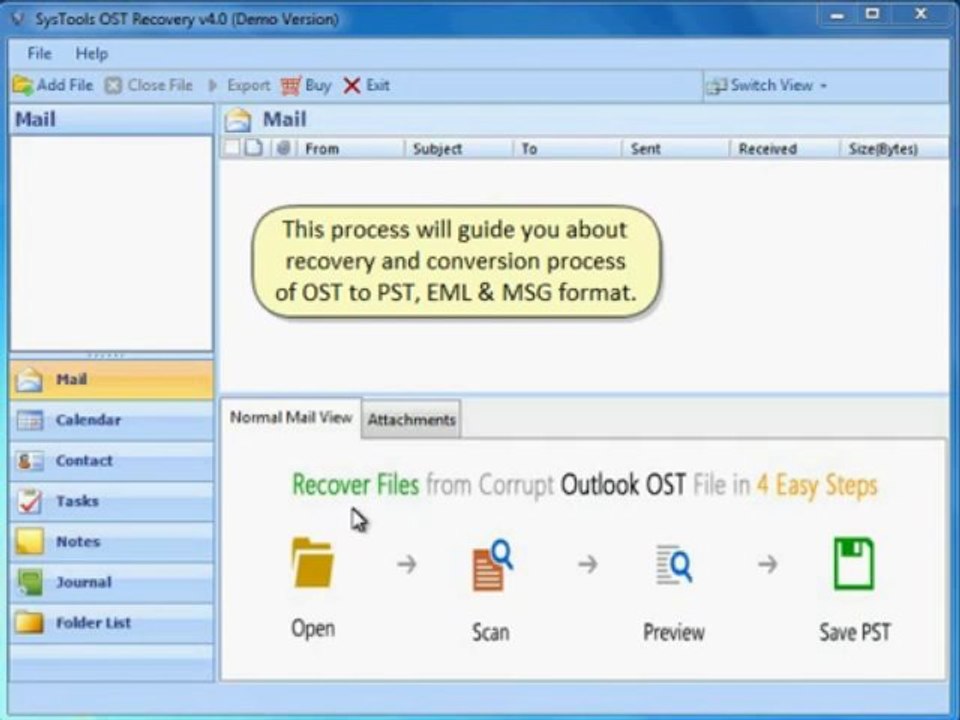Open the Switch View dropdown arrow

pos(823,86)
